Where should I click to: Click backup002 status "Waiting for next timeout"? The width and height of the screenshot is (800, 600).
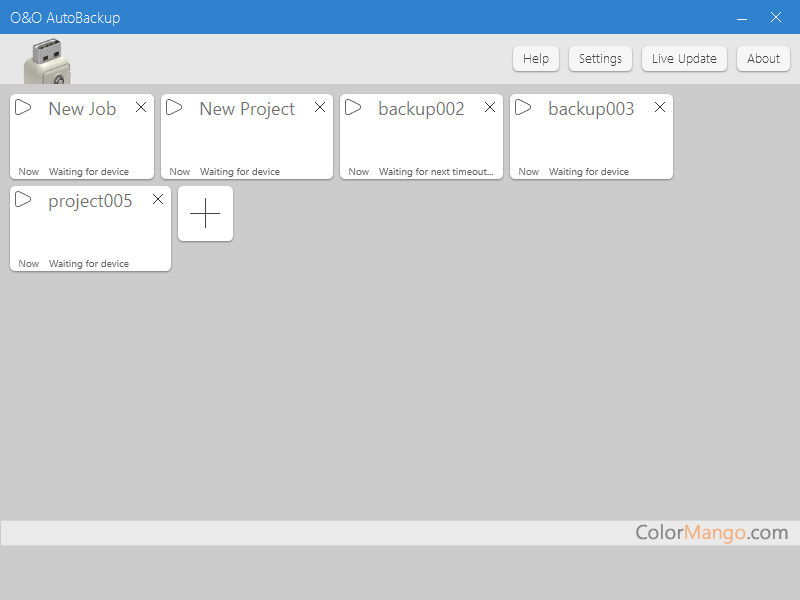pyautogui.click(x=436, y=172)
